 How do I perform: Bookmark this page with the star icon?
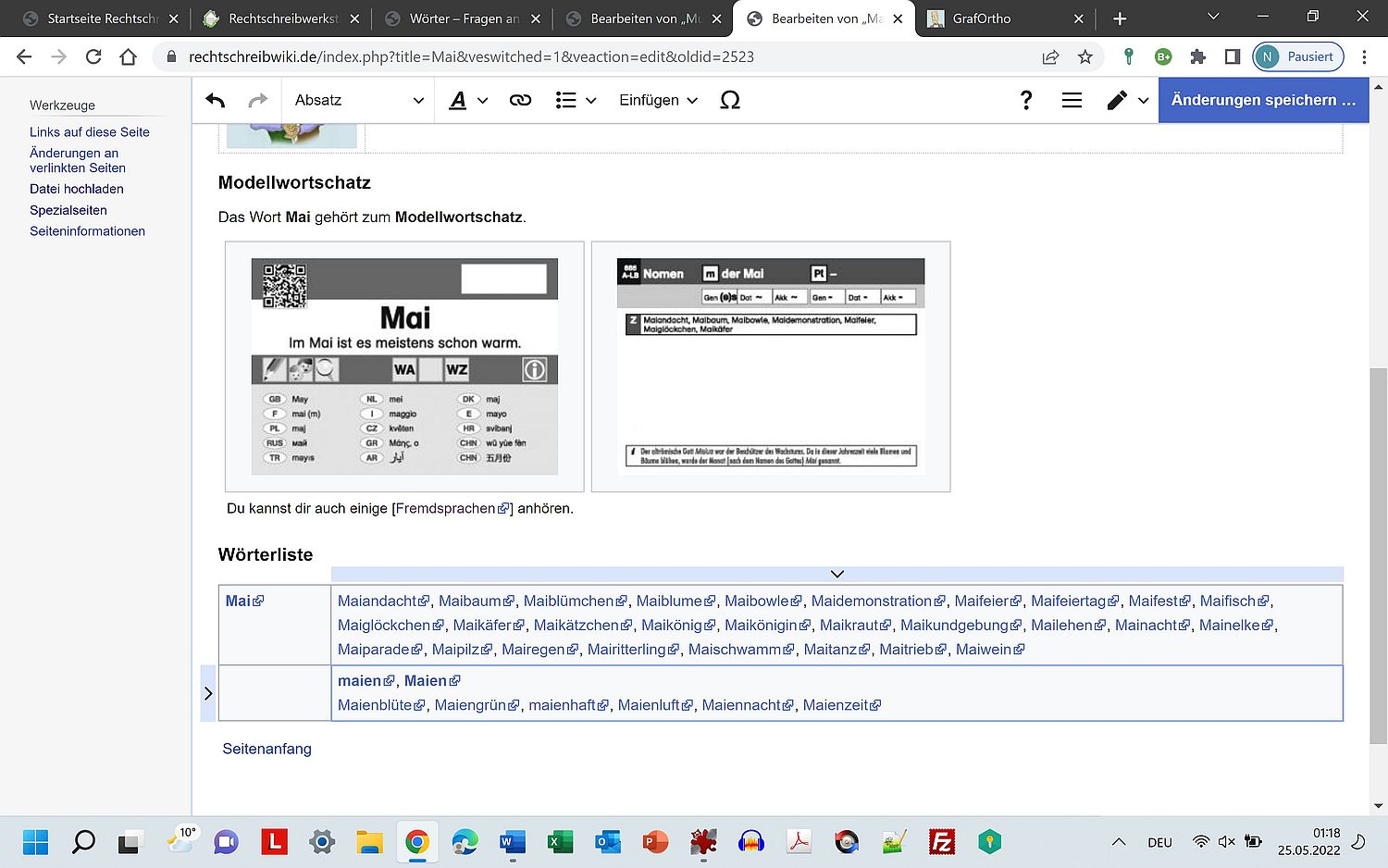[1085, 57]
